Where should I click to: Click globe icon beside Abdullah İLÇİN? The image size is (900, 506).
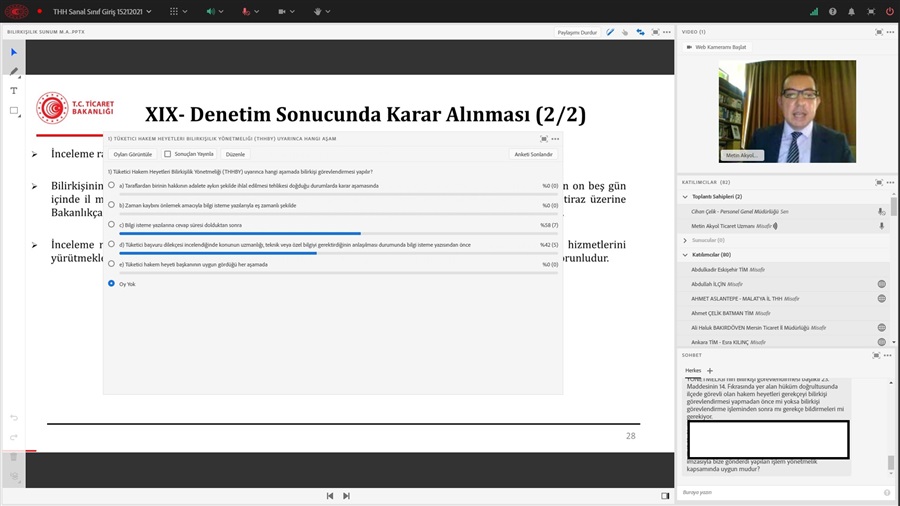pyautogui.click(x=882, y=284)
